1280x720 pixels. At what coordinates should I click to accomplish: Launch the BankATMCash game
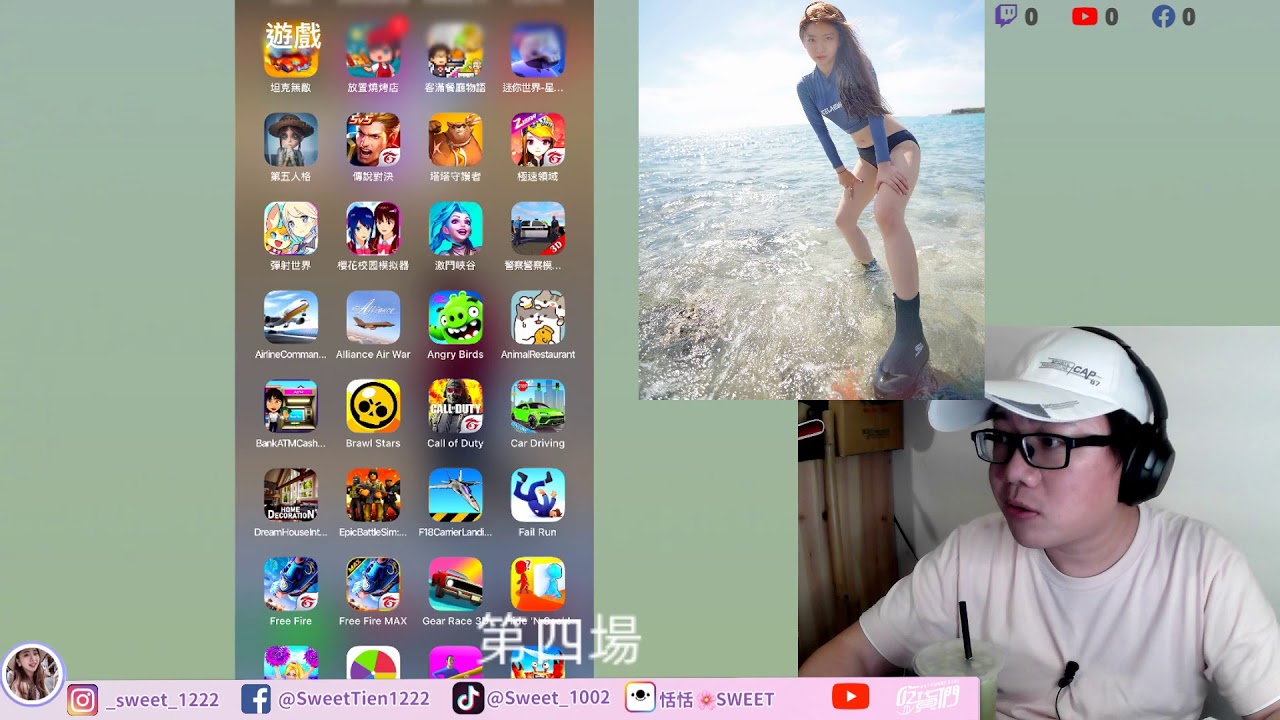pos(291,407)
